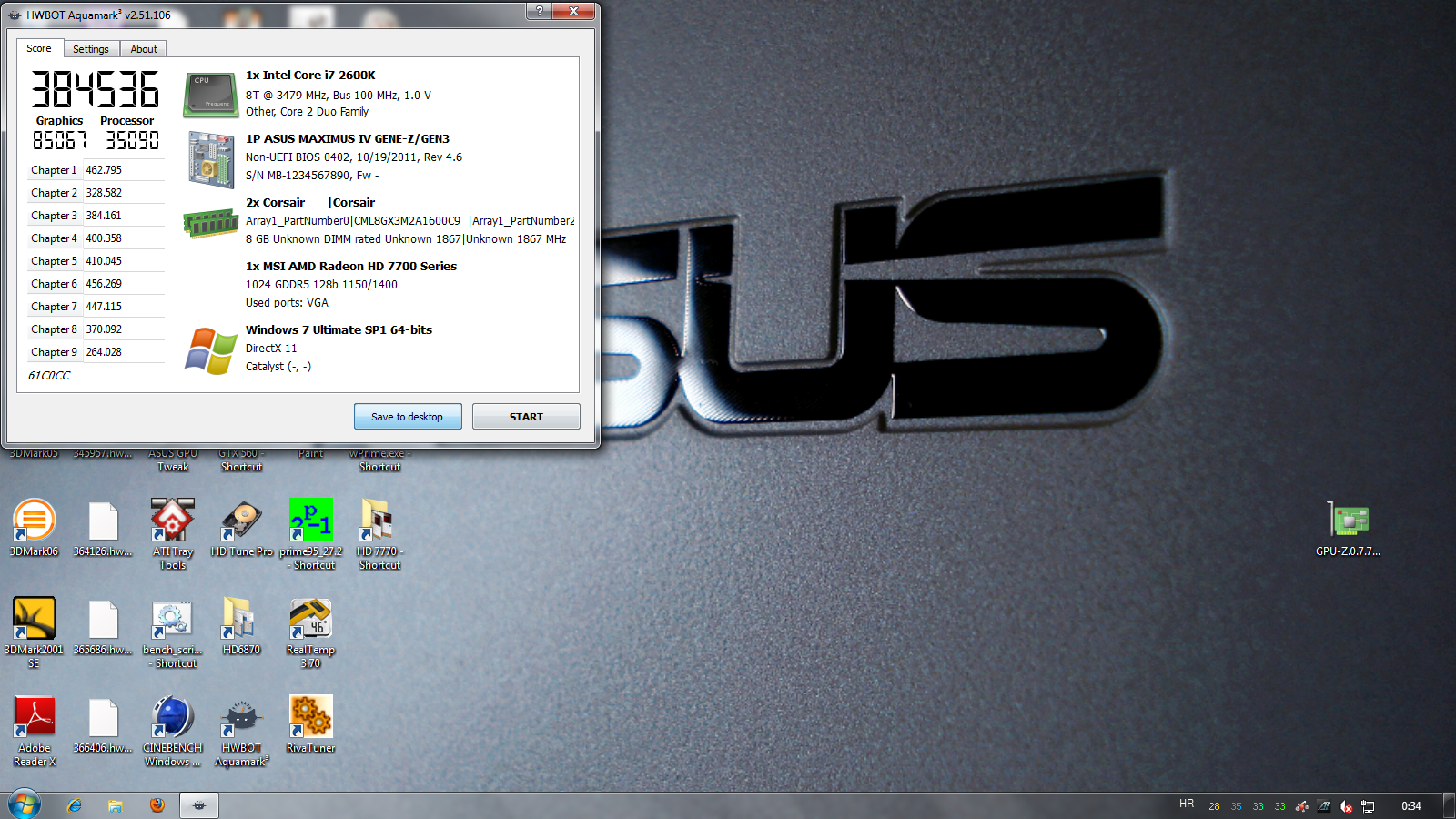
Task: Click the HWBOT Aquamark taskbar button
Action: pos(199,805)
